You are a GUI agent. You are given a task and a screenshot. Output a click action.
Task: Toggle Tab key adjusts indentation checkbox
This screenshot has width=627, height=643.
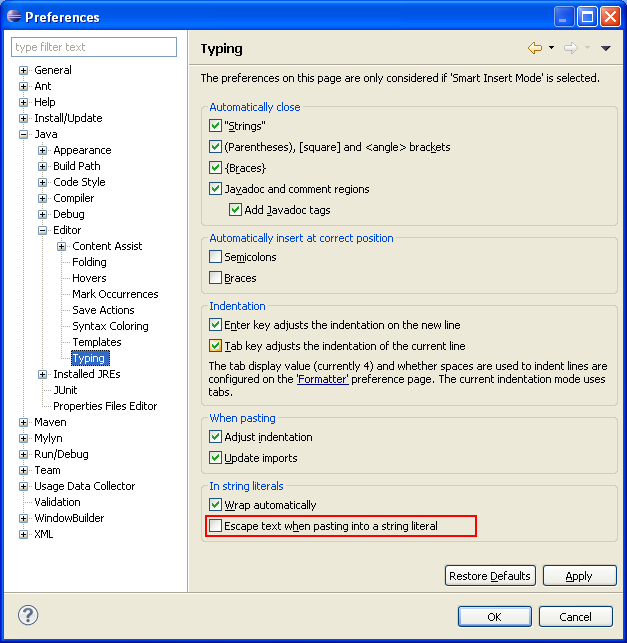[x=215, y=346]
